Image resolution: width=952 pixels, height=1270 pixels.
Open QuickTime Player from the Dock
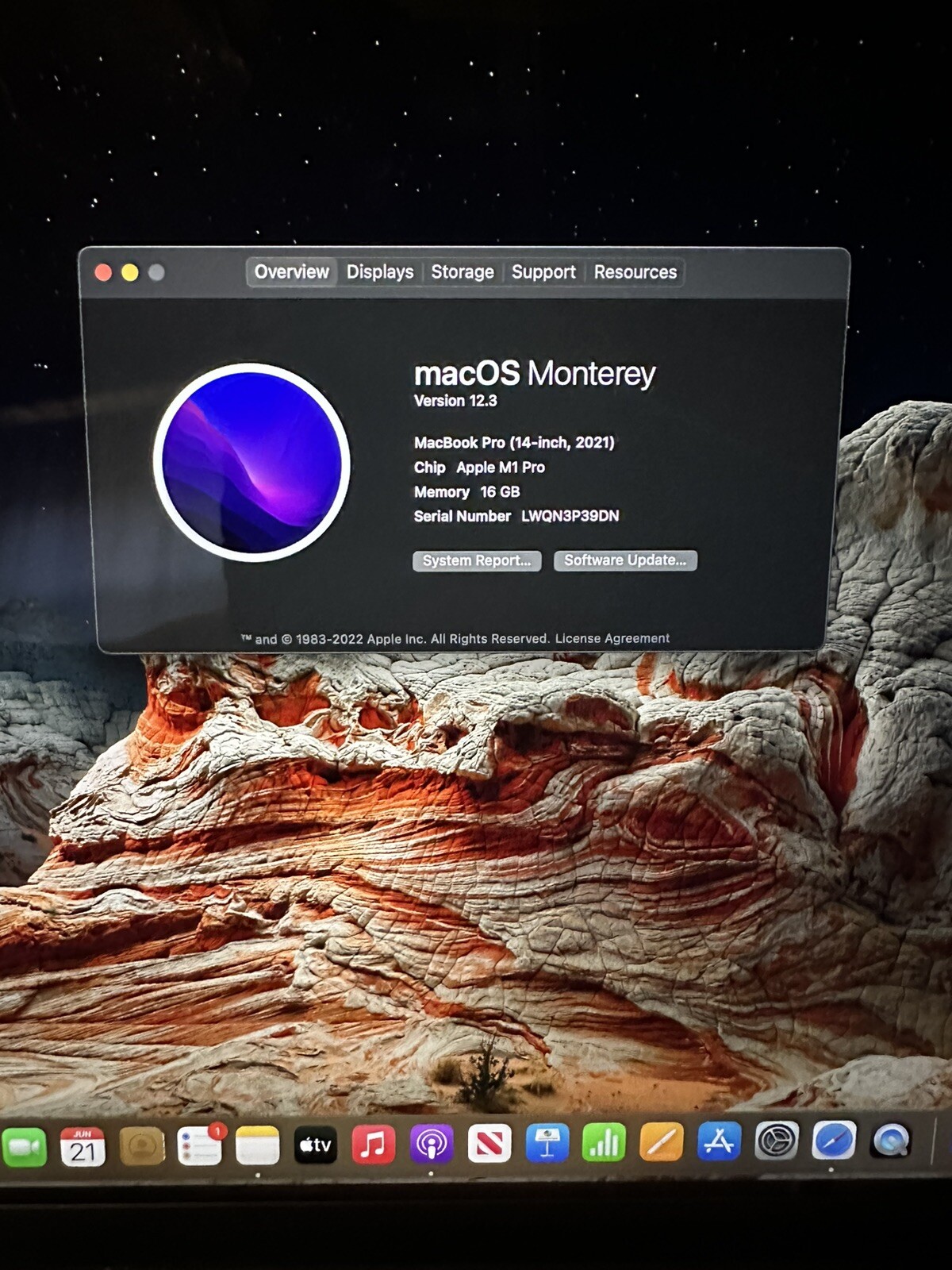[891, 1141]
